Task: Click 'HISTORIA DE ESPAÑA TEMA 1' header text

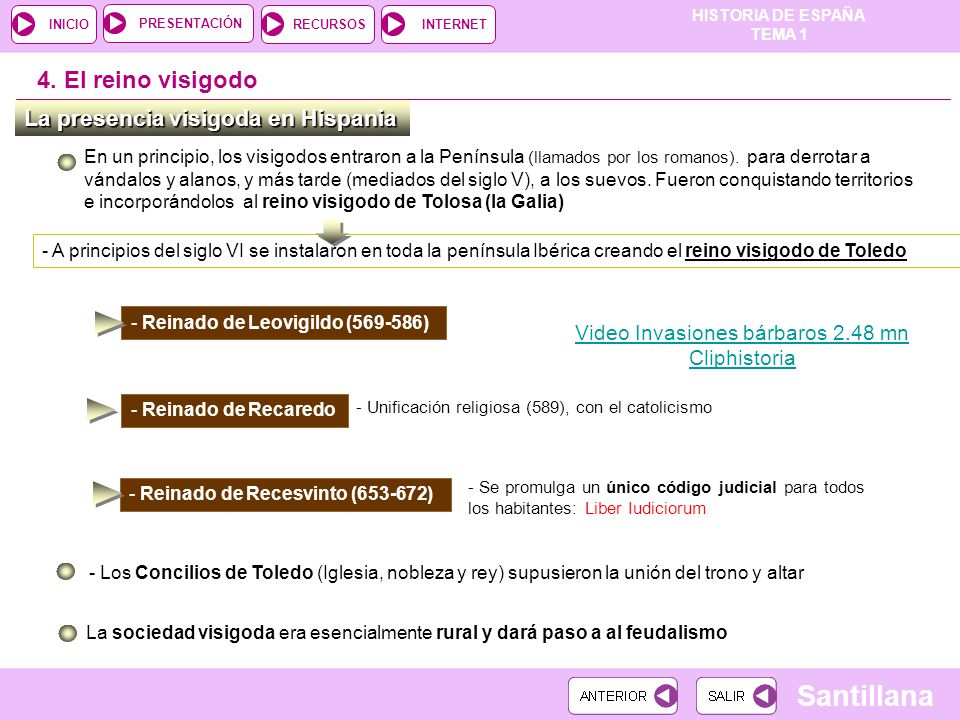Action: pyautogui.click(x=778, y=24)
